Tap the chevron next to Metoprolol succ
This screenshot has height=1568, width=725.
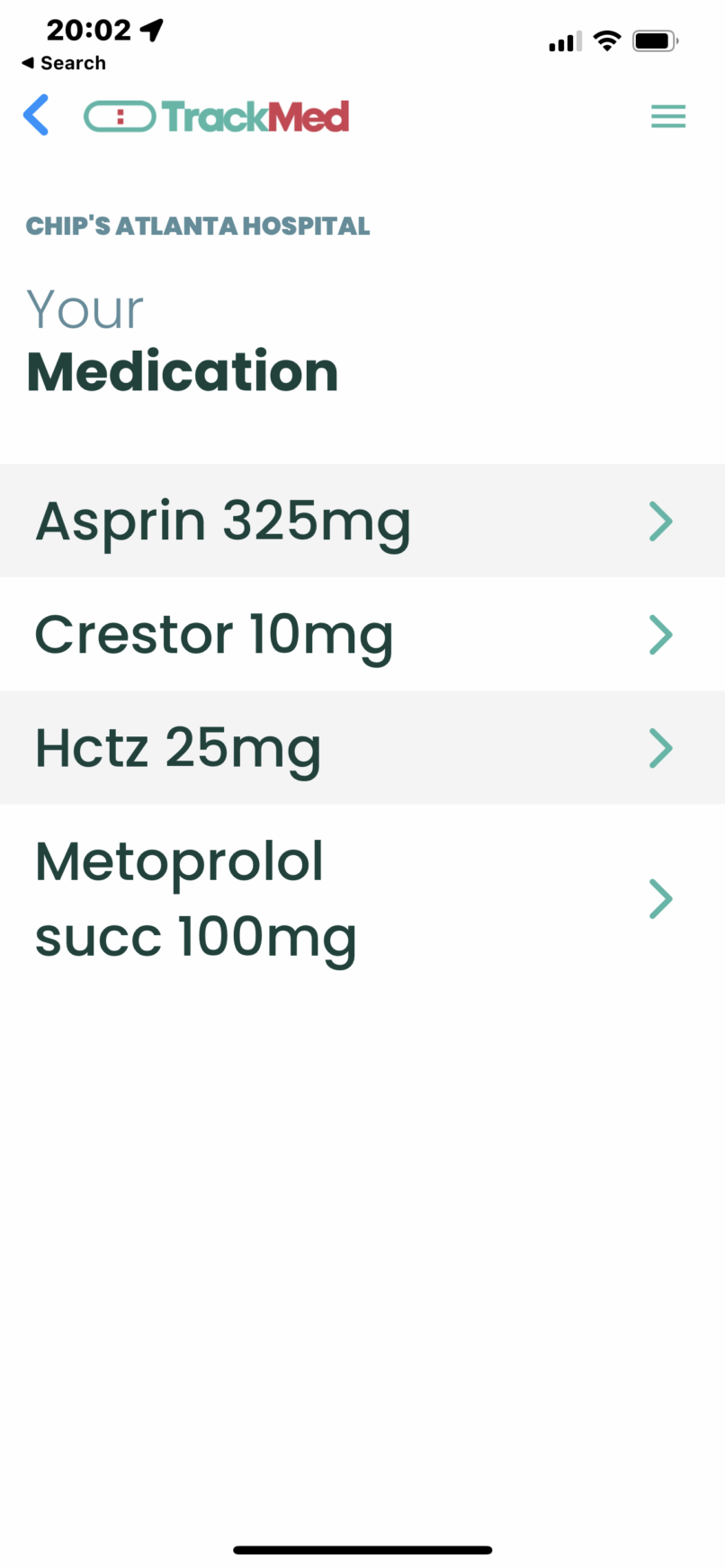(661, 899)
